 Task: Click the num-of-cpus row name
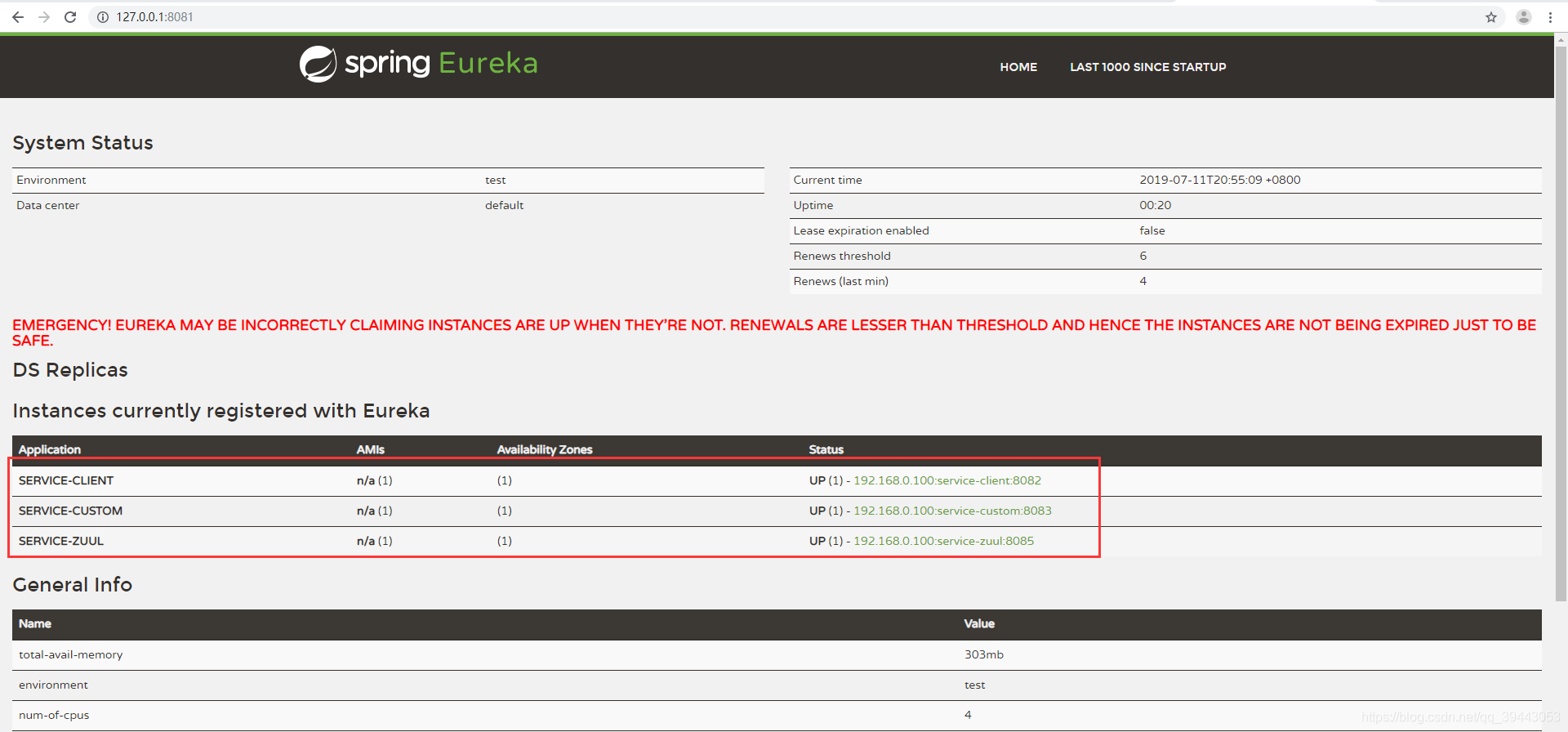click(x=54, y=715)
